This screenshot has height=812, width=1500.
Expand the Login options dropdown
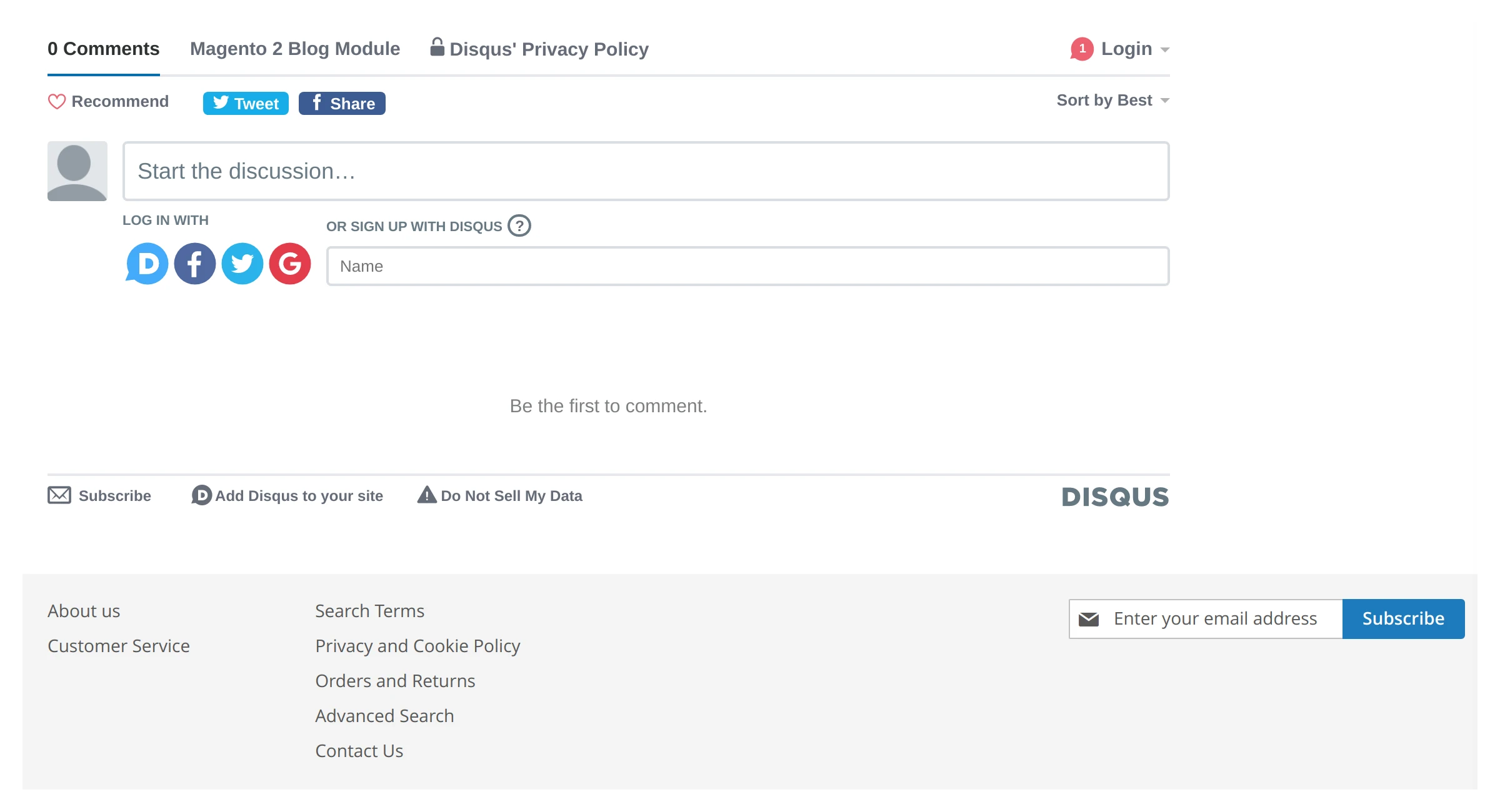click(1126, 48)
